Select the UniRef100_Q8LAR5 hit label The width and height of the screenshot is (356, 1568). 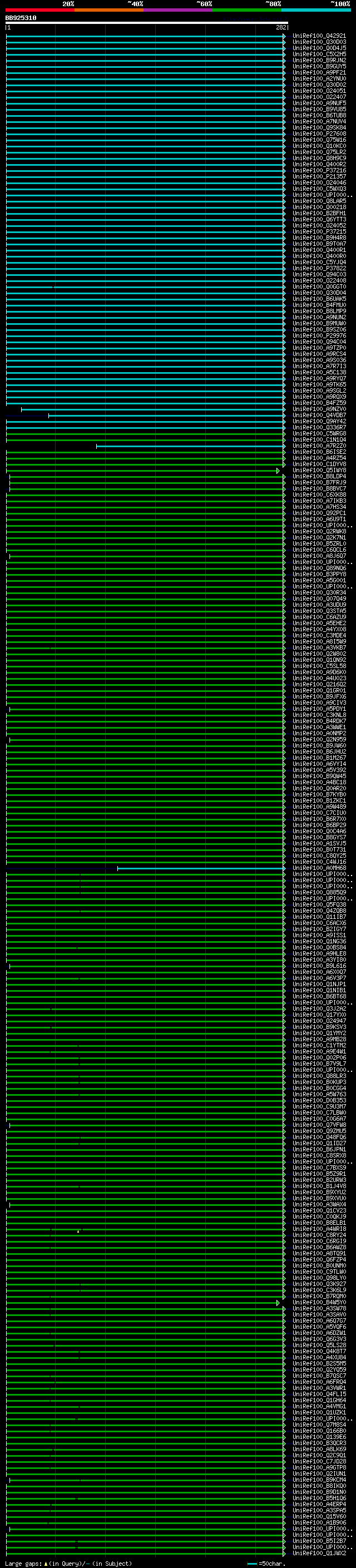pos(319,201)
